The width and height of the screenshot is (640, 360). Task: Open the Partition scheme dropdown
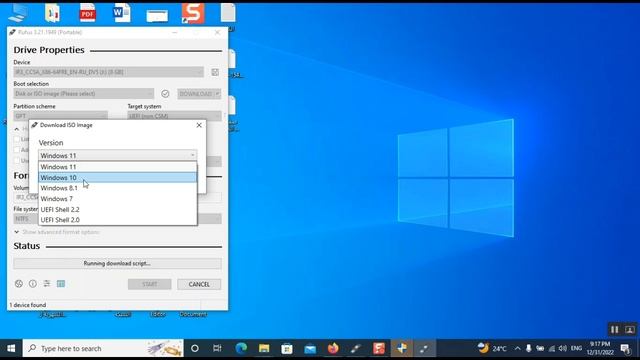coord(60,116)
